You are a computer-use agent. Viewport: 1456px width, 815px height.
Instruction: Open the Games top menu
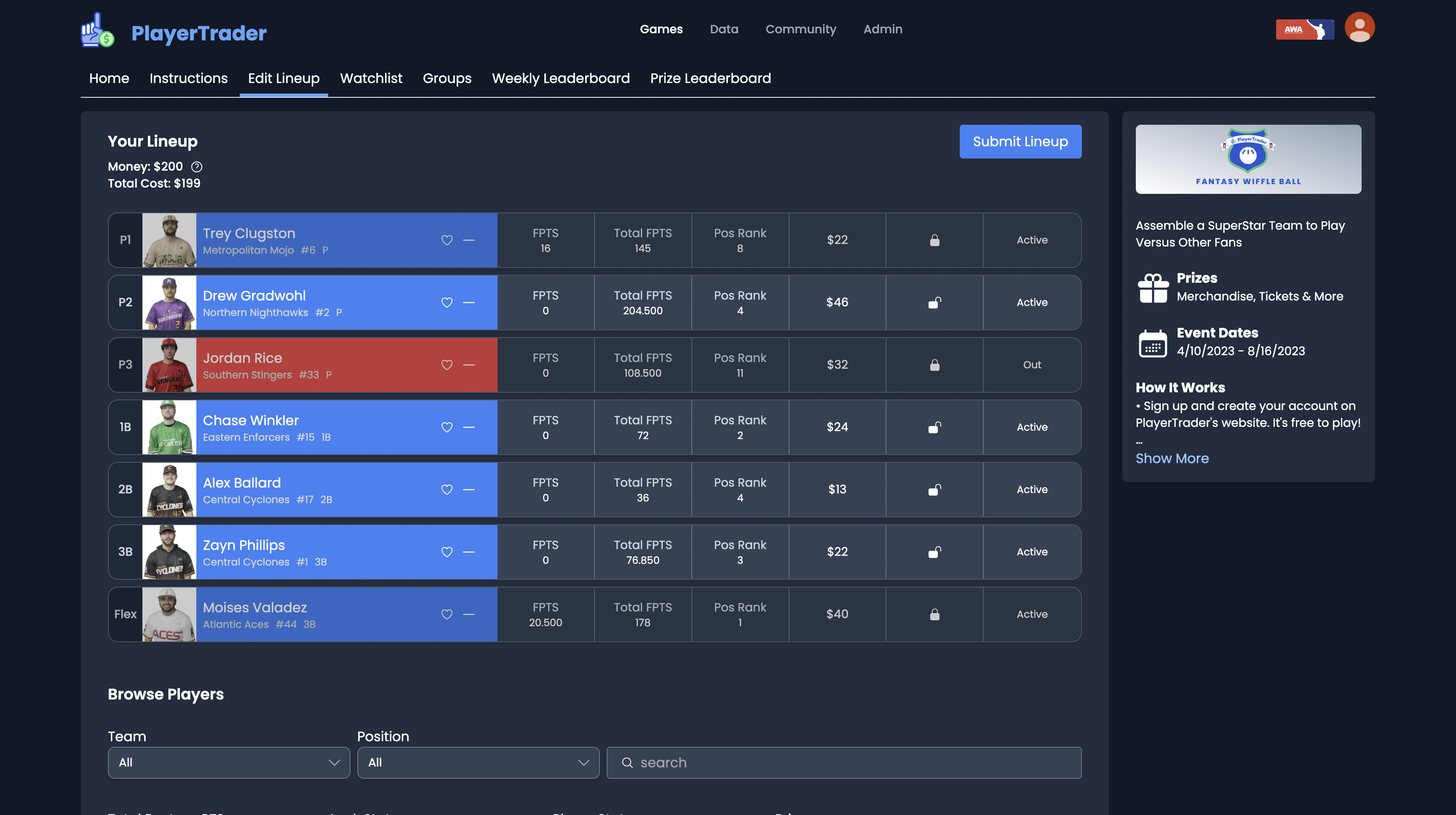661,29
